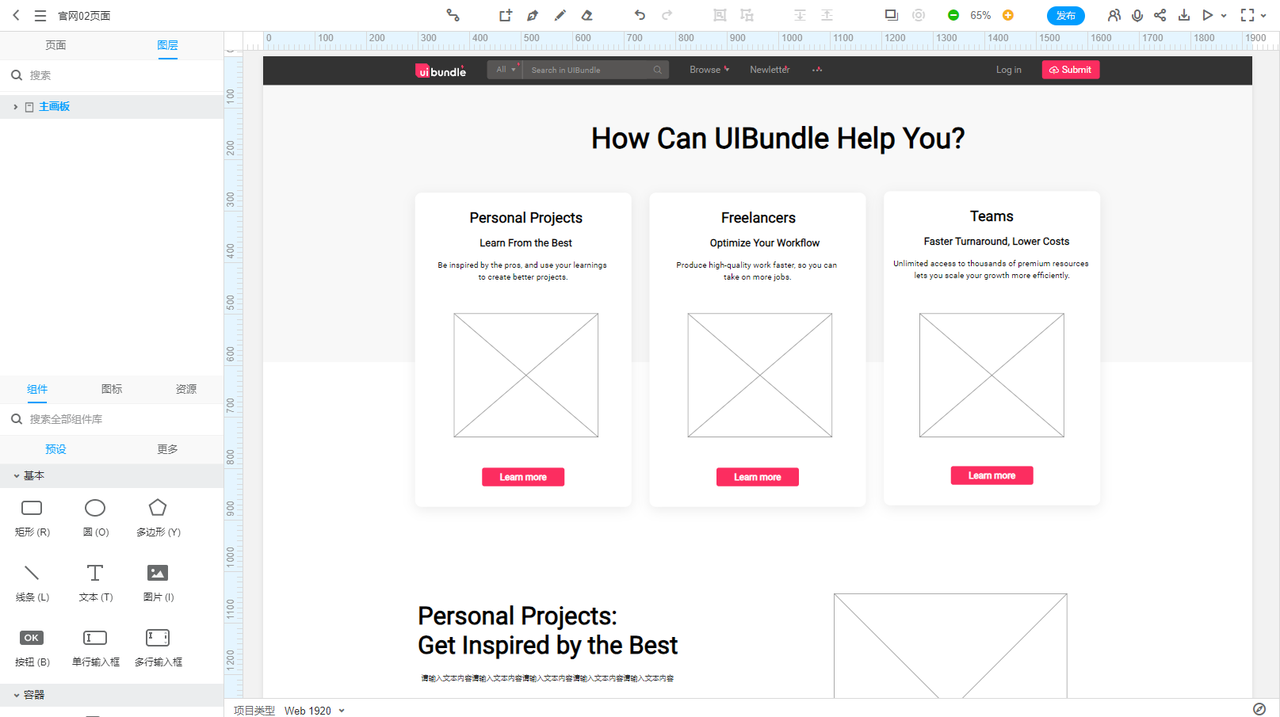Open the All filter dropdown in canvas search
The width and height of the screenshot is (1280, 717).
pos(505,70)
